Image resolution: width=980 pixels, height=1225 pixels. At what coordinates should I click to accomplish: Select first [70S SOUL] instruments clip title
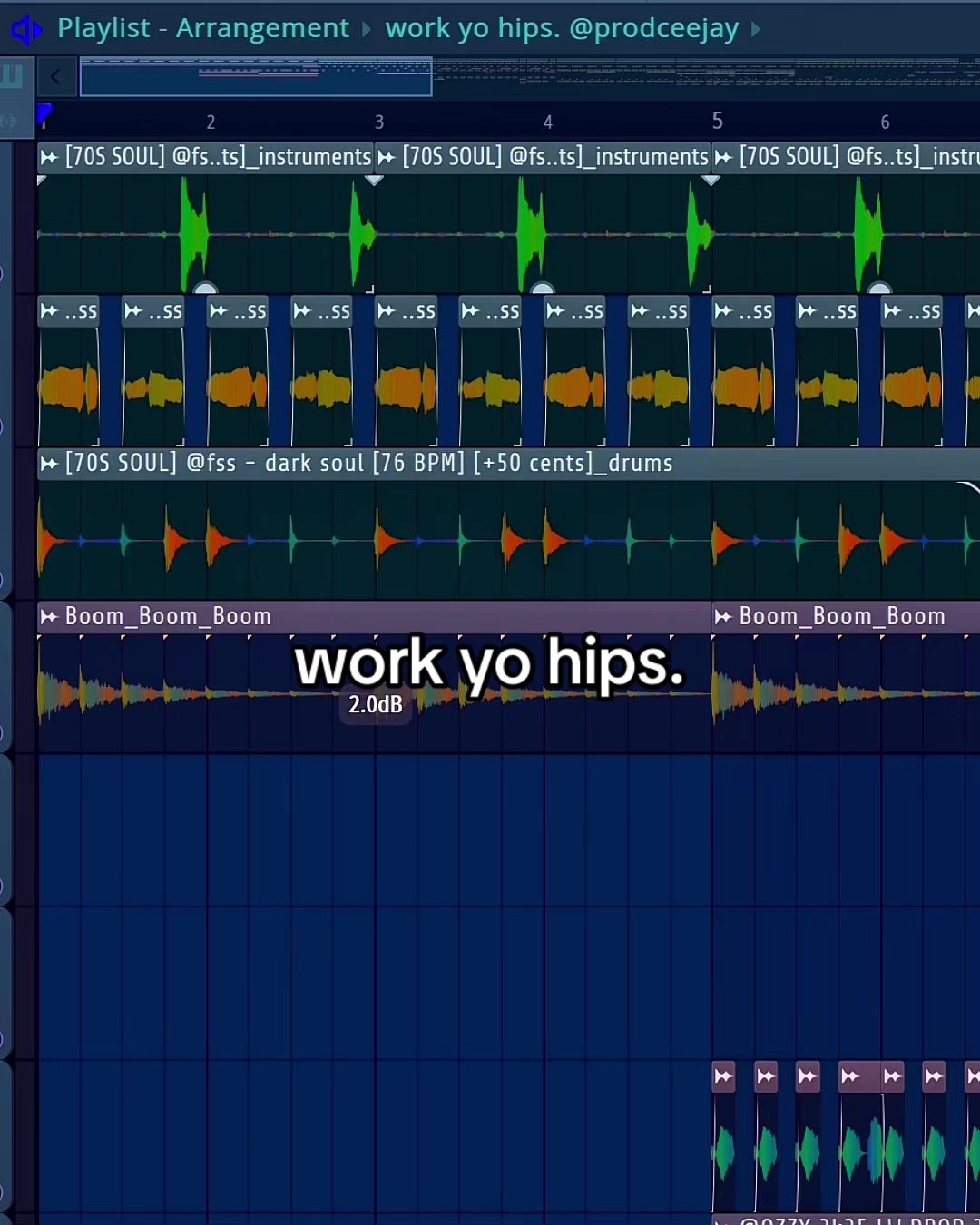pos(219,157)
